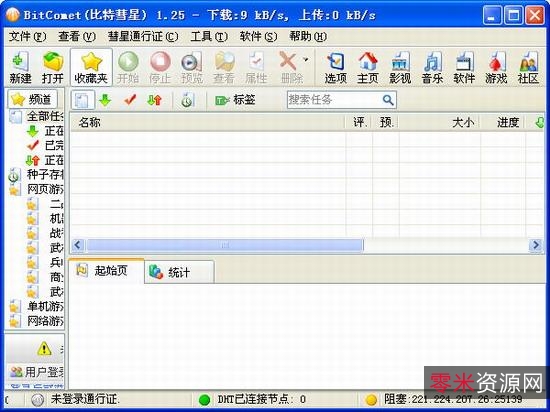The width and height of the screenshot is (550, 412).
Task: Toggle the 收藏夹 favorites star button
Action: pyautogui.click(x=91, y=67)
